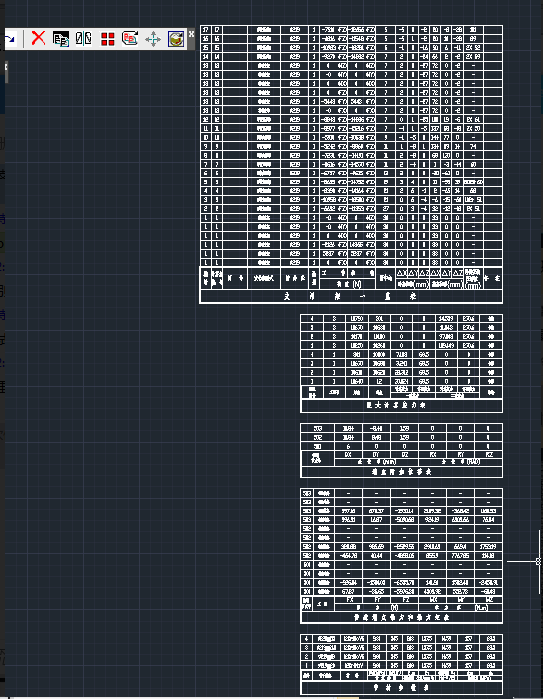543x699 pixels.
Task: Click the cell numbered 17 in the top table
Action: pos(206,30)
